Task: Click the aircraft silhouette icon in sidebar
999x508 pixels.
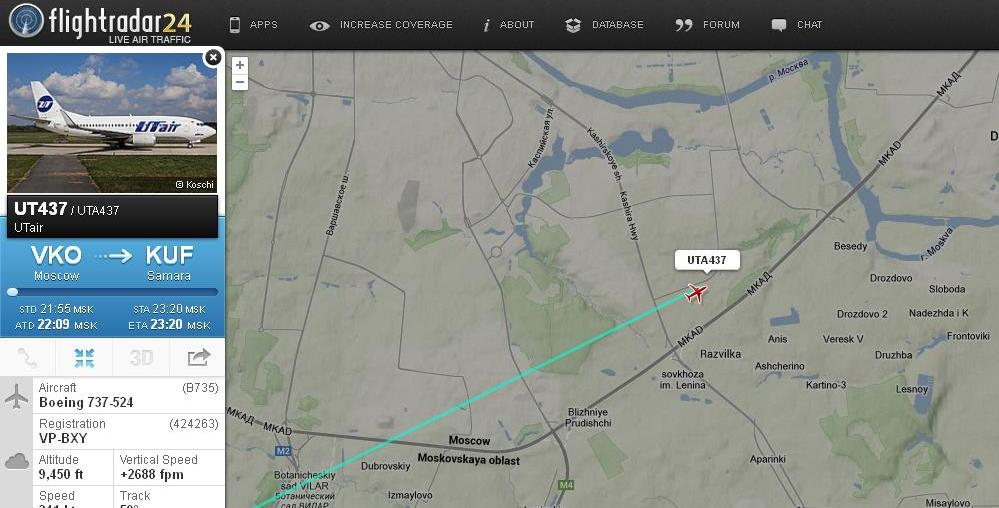Action: [x=17, y=396]
